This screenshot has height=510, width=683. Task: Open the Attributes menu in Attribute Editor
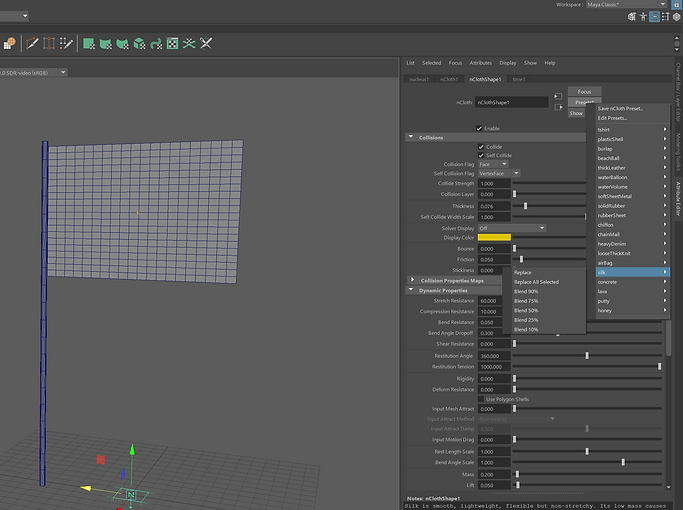[x=480, y=63]
